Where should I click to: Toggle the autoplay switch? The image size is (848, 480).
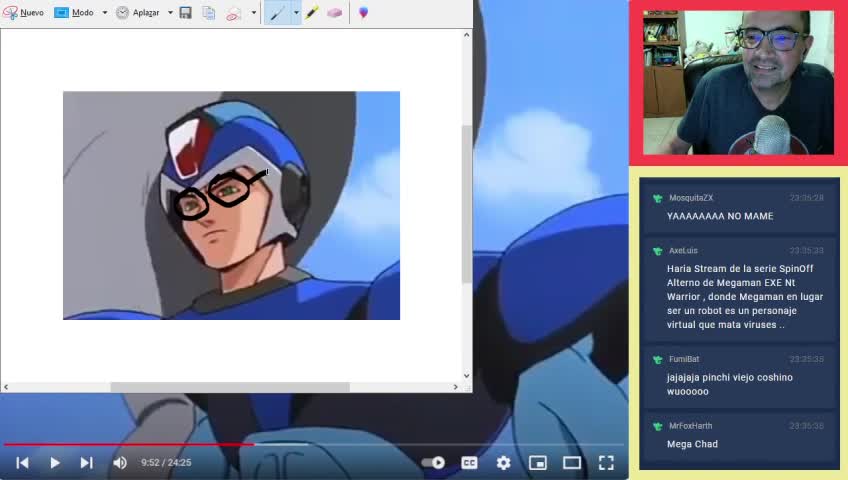click(433, 463)
